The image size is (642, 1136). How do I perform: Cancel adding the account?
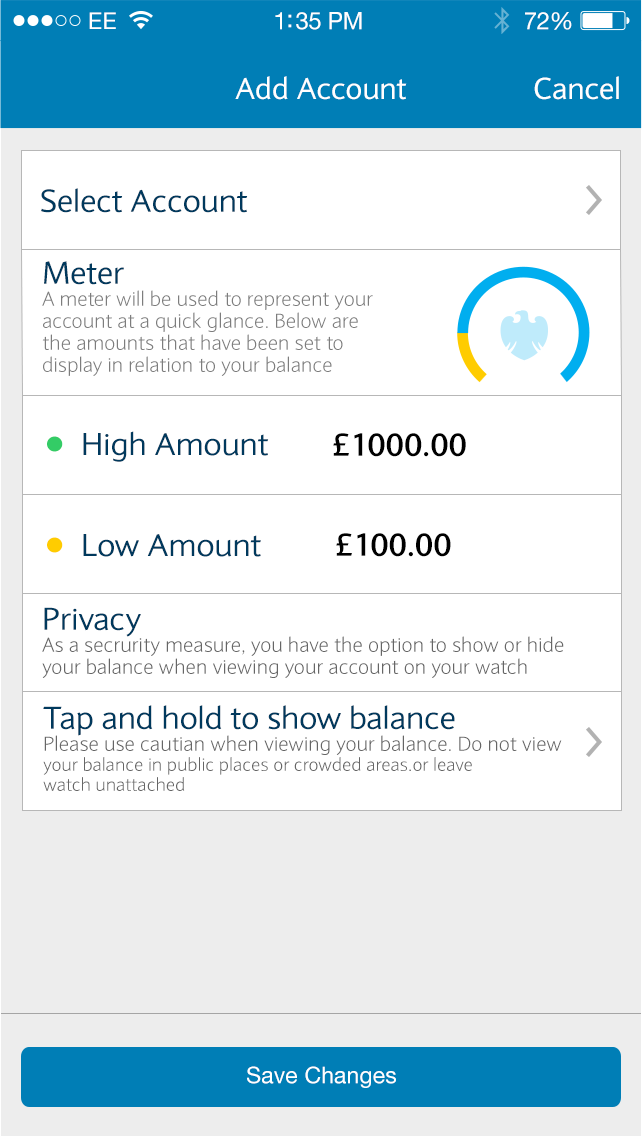click(577, 89)
